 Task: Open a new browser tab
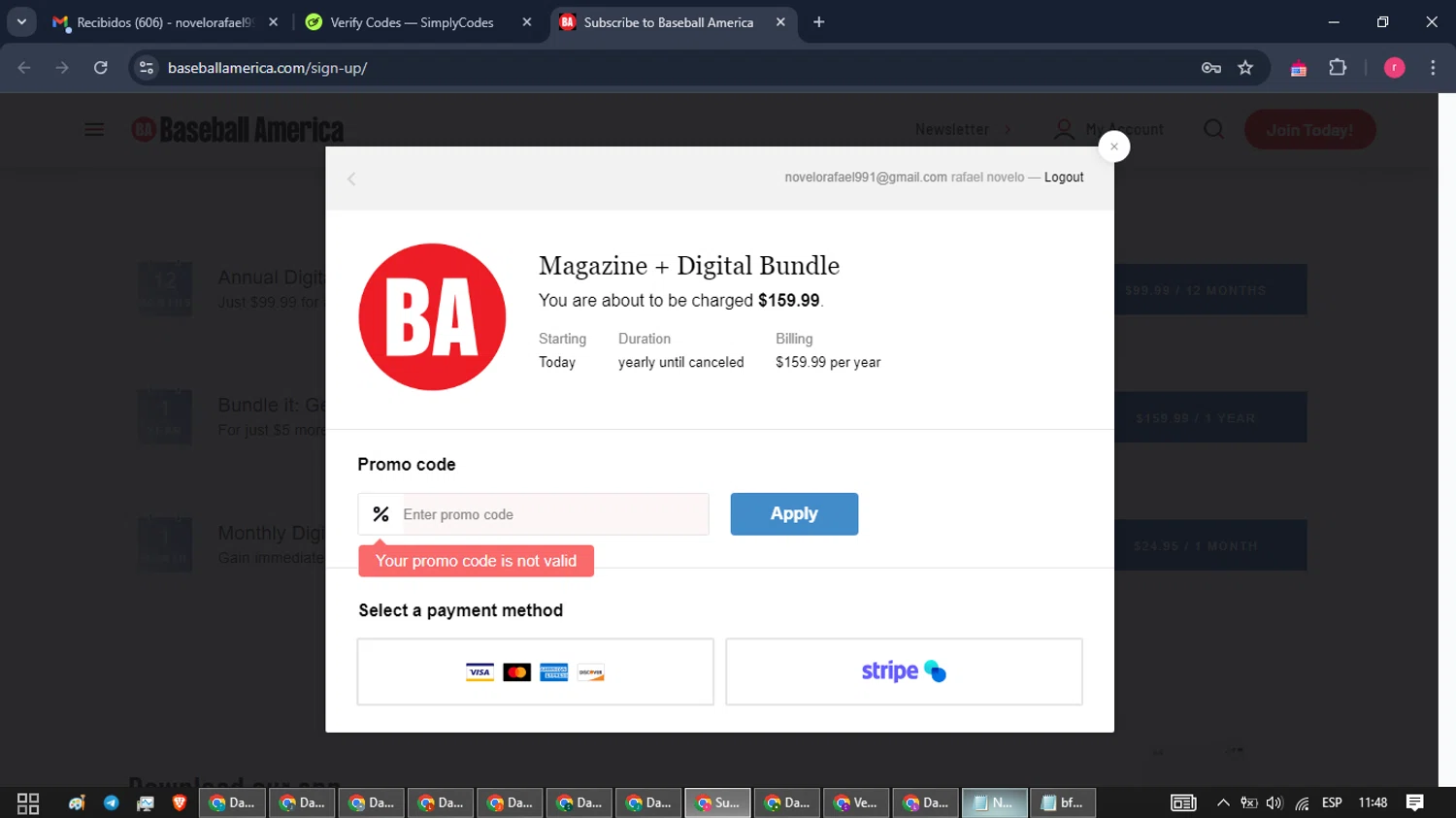[x=819, y=22]
